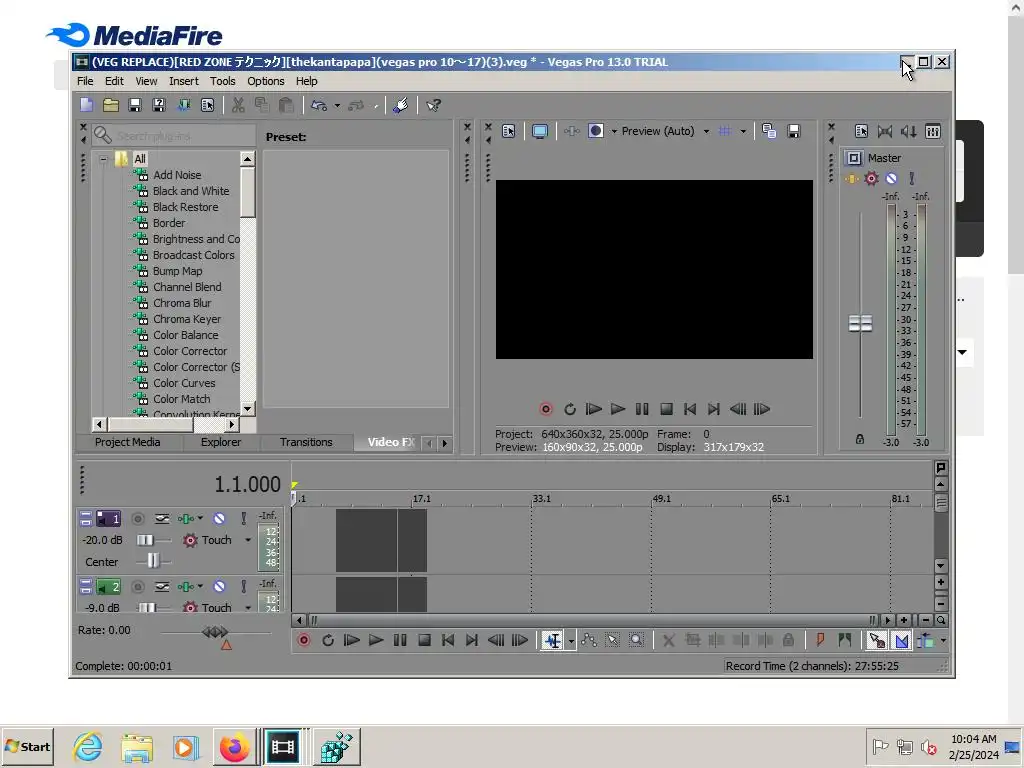
Task: Click the Render As toolbar icon
Action: click(x=184, y=105)
